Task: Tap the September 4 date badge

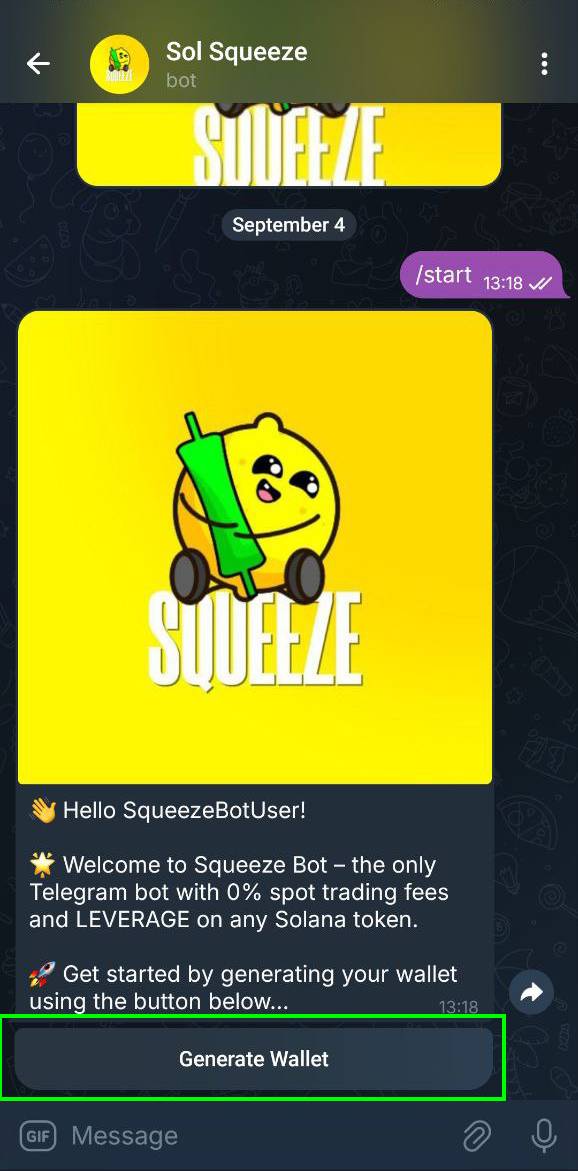Action: pos(288,225)
